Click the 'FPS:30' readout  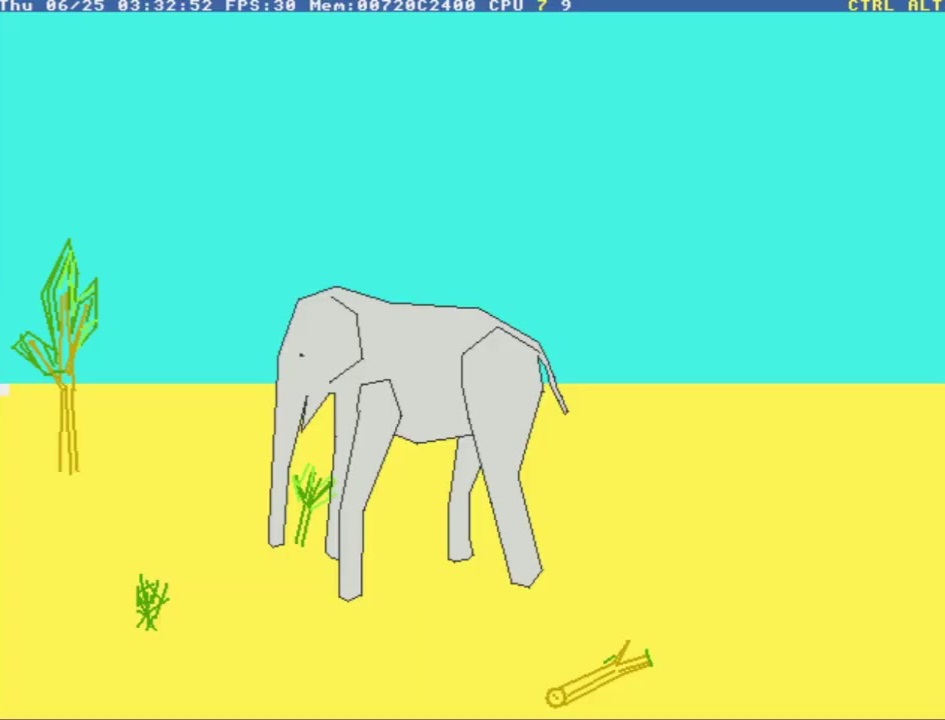click(x=260, y=6)
